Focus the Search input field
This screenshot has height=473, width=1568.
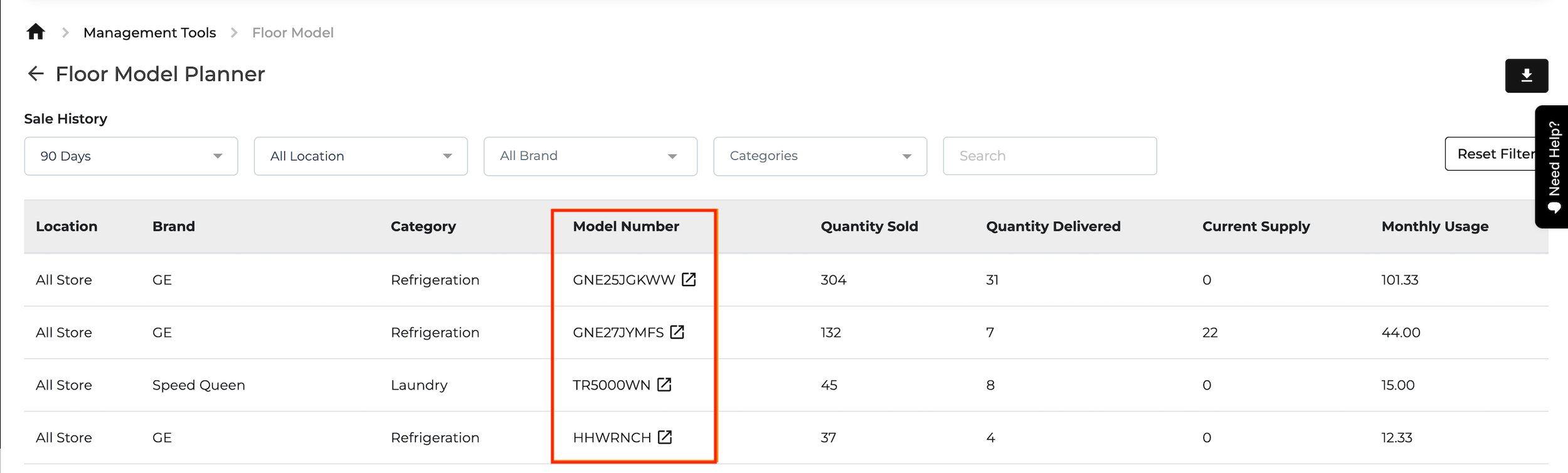point(1049,156)
